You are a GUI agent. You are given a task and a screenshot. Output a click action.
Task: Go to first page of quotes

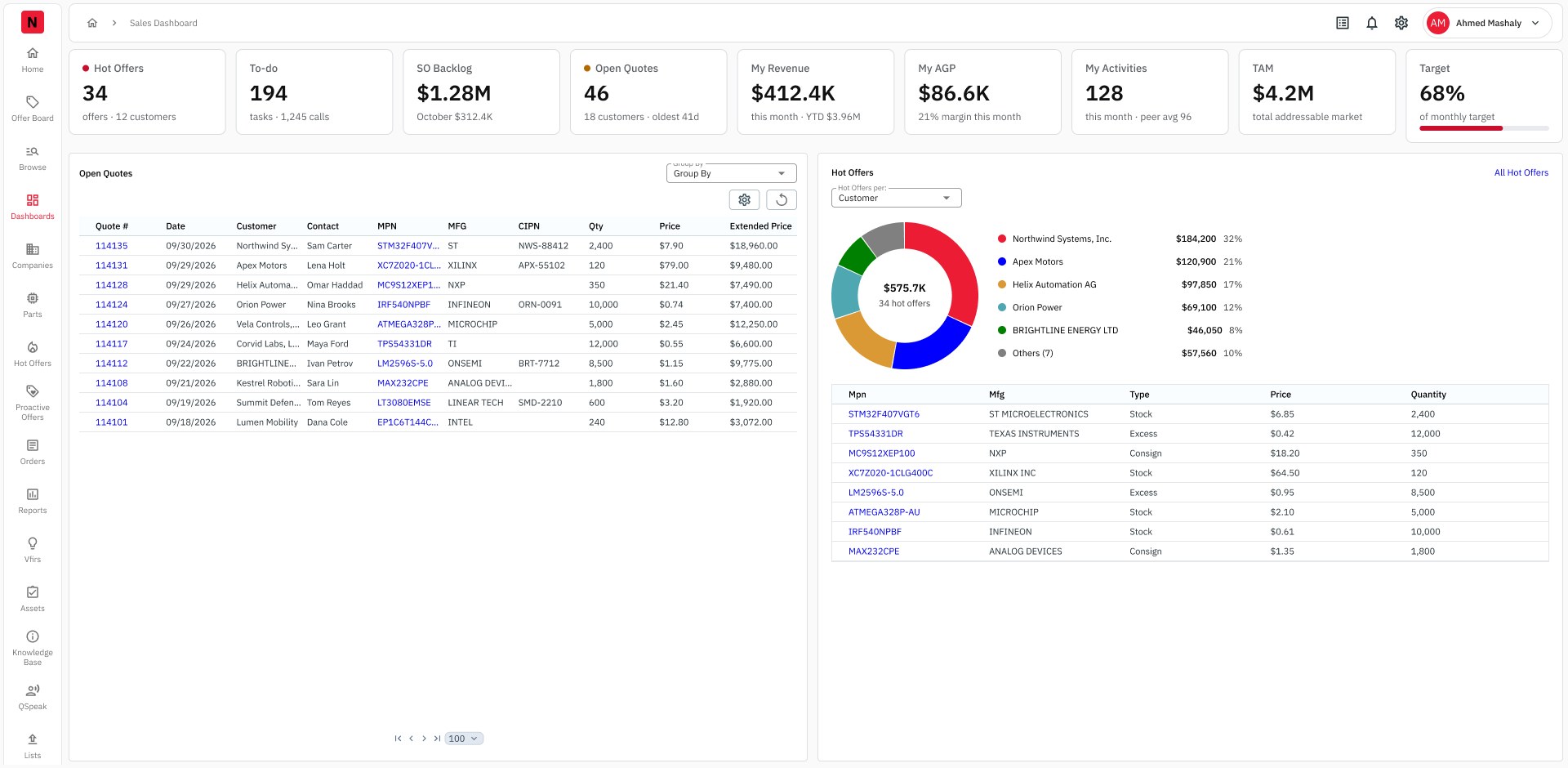(398, 739)
